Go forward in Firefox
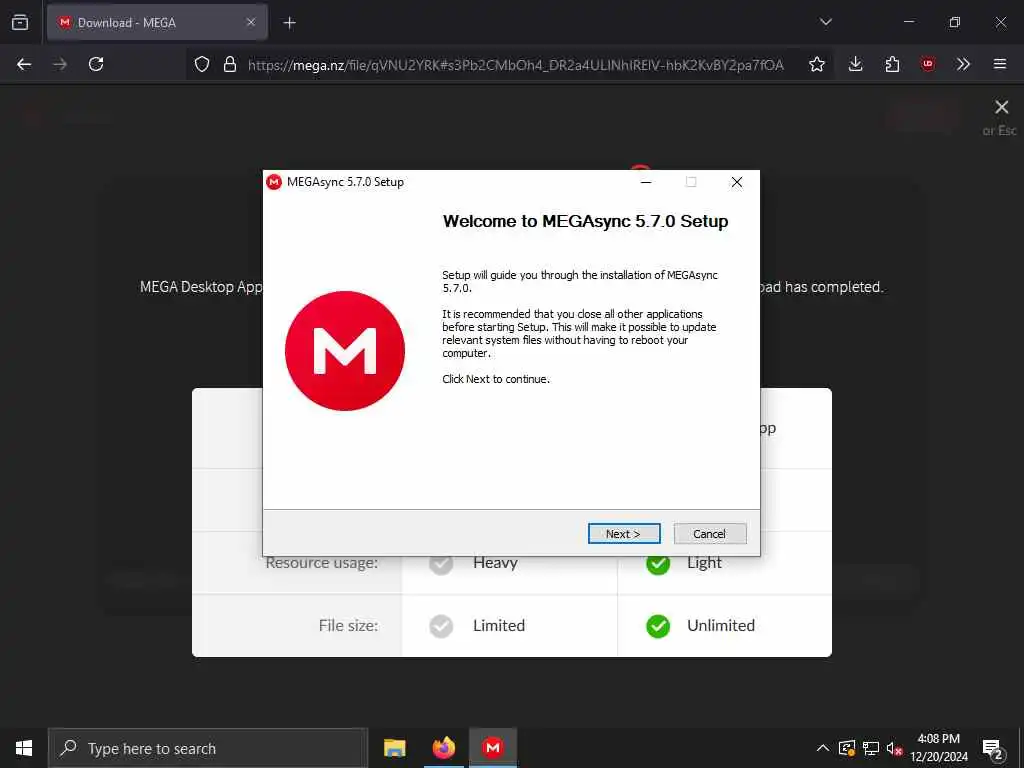Screen dimensions: 1024x768 (60, 64)
